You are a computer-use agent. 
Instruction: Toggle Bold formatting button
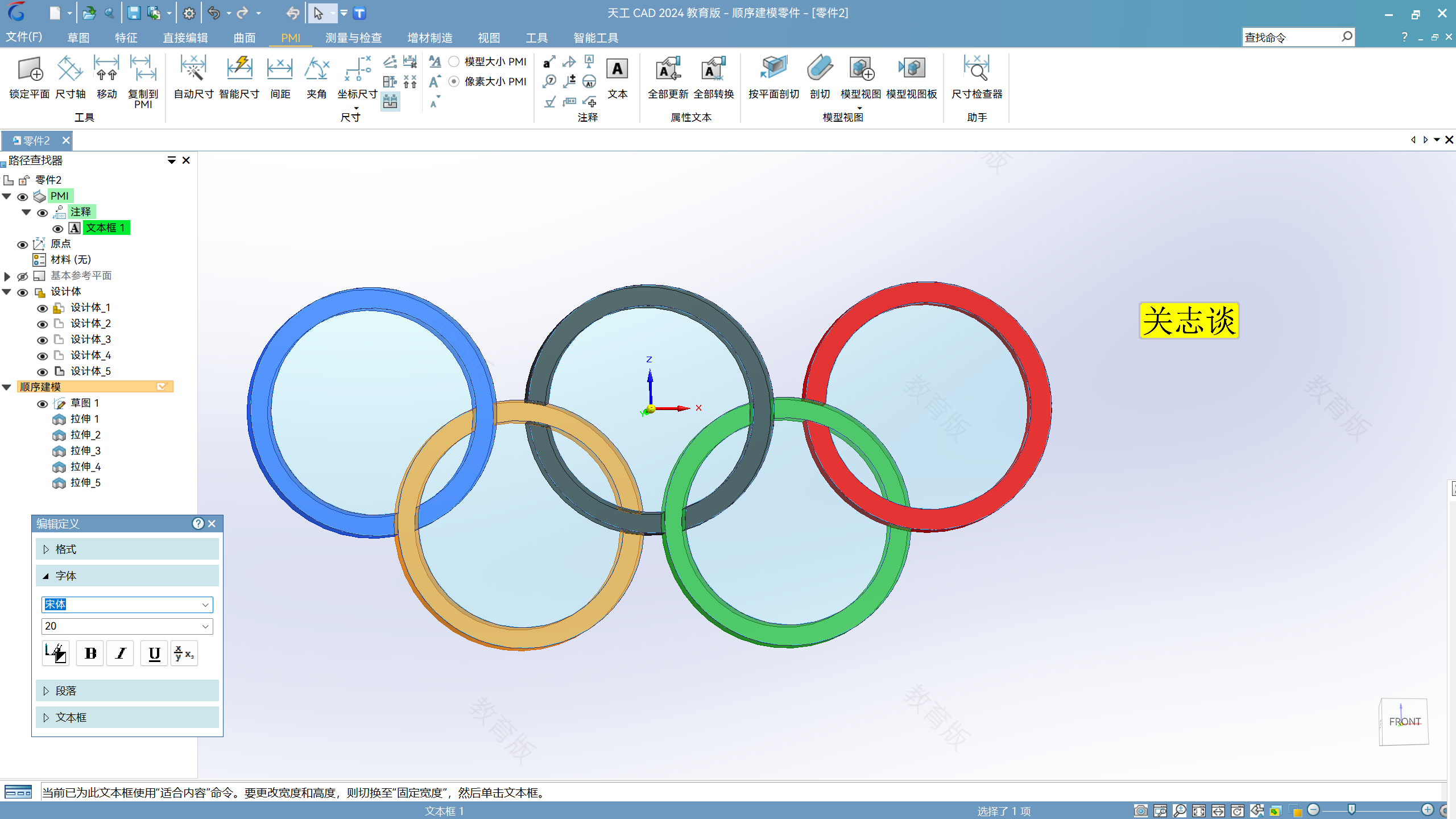point(90,653)
